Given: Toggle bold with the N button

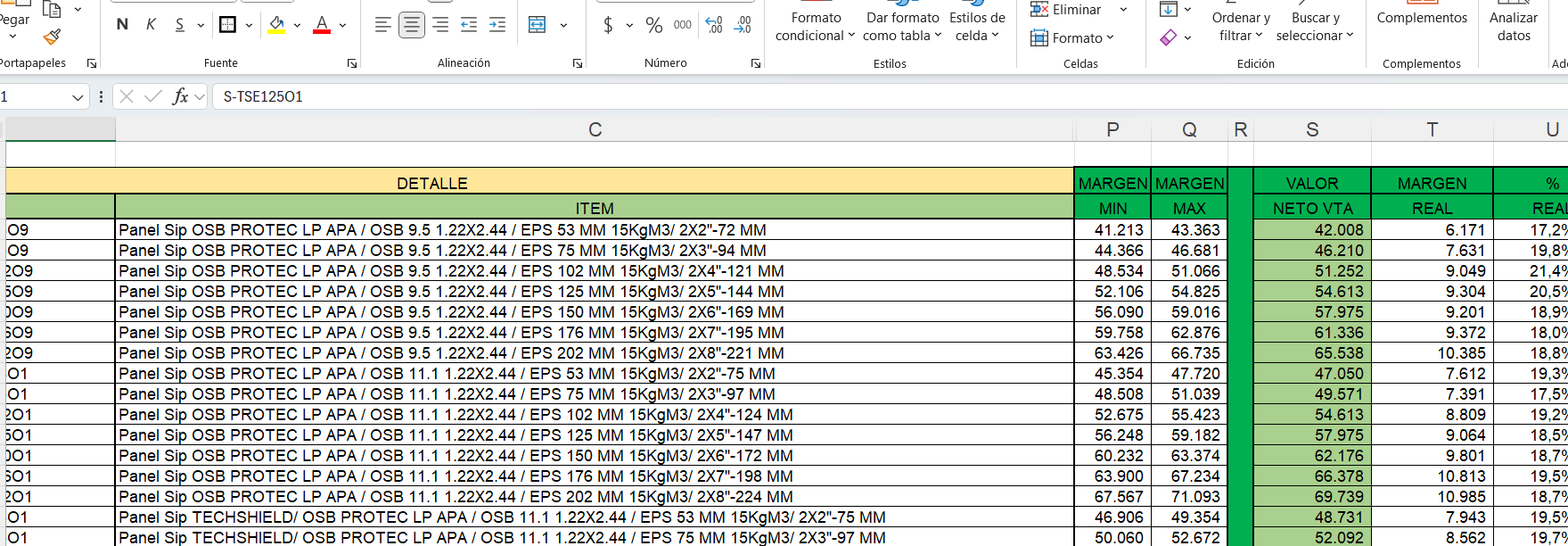Looking at the screenshot, I should (122, 25).
